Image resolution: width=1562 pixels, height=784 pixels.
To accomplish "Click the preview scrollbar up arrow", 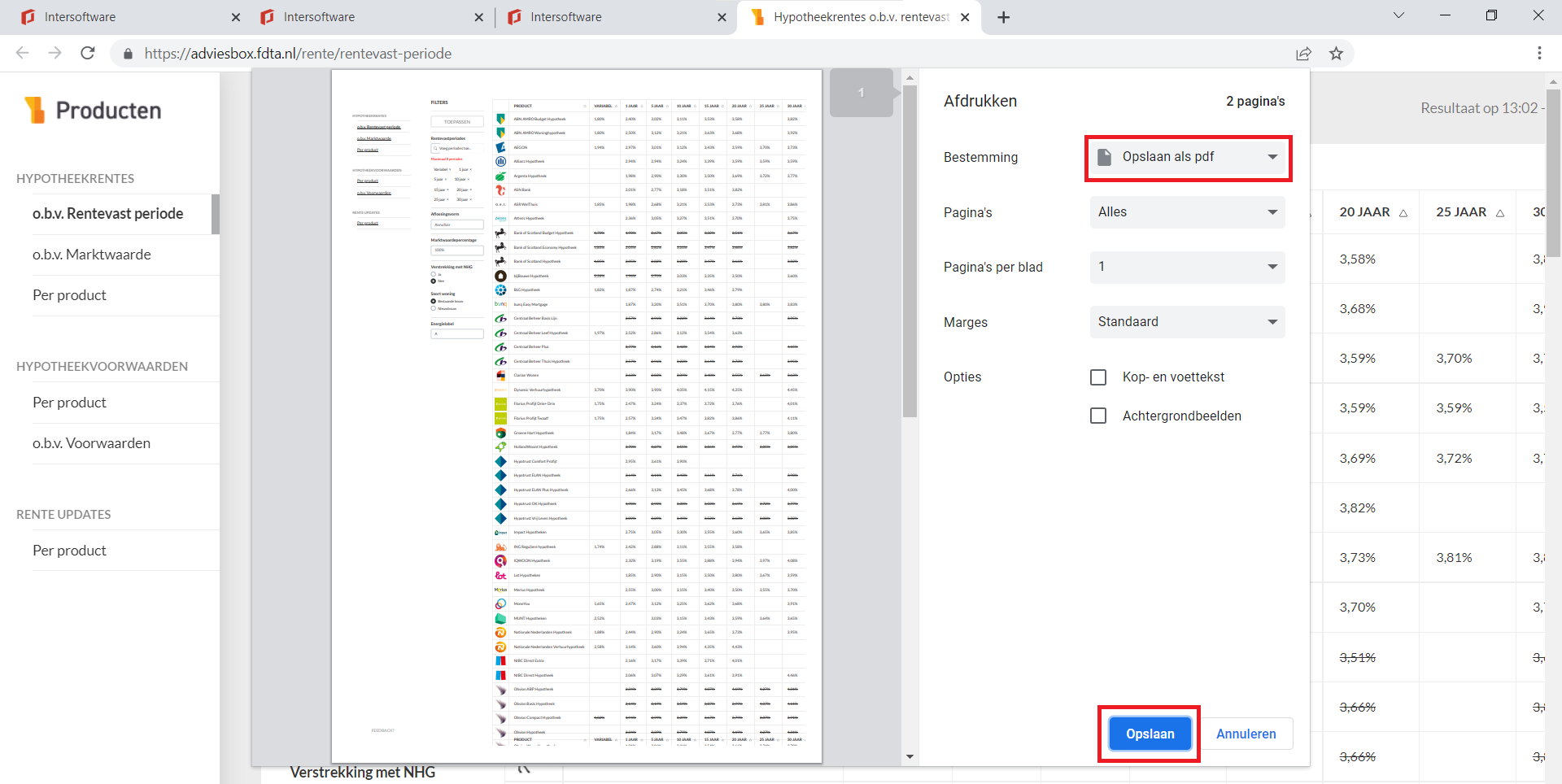I will click(910, 78).
